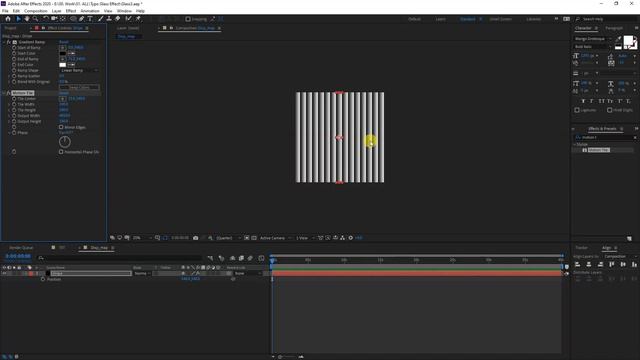Open the layer blending Mode dropdown
640x360 pixels.
[x=142, y=273]
